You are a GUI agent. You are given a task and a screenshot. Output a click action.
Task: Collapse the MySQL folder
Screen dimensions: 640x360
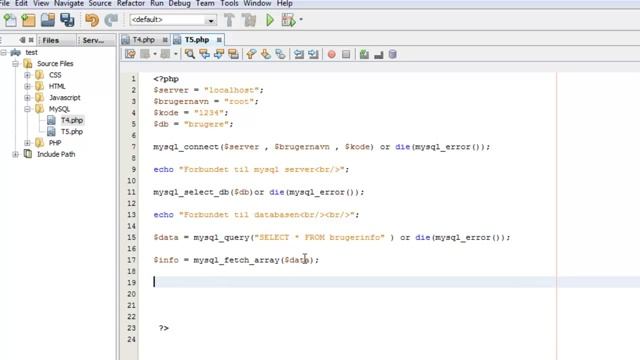click(x=27, y=109)
